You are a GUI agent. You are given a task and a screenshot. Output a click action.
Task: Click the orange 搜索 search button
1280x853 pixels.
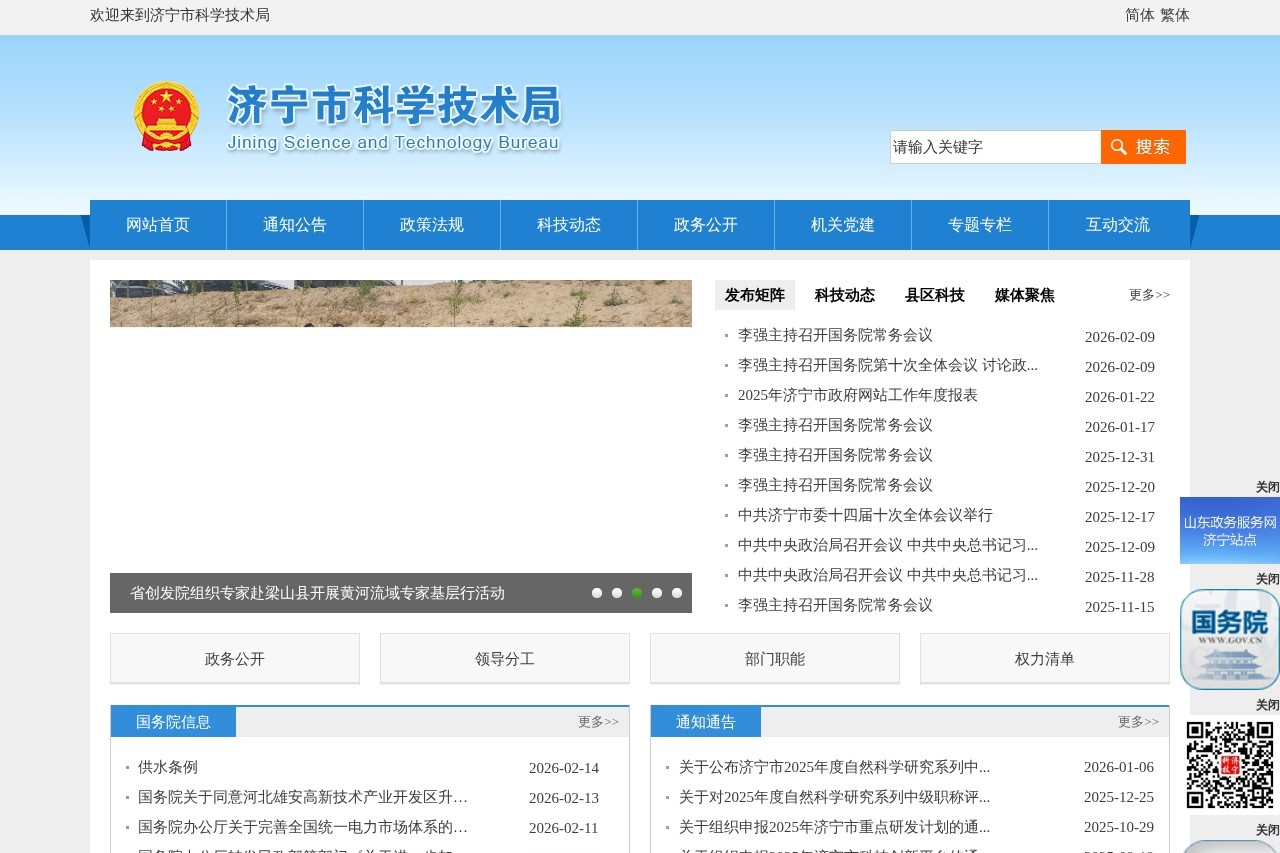point(1143,147)
